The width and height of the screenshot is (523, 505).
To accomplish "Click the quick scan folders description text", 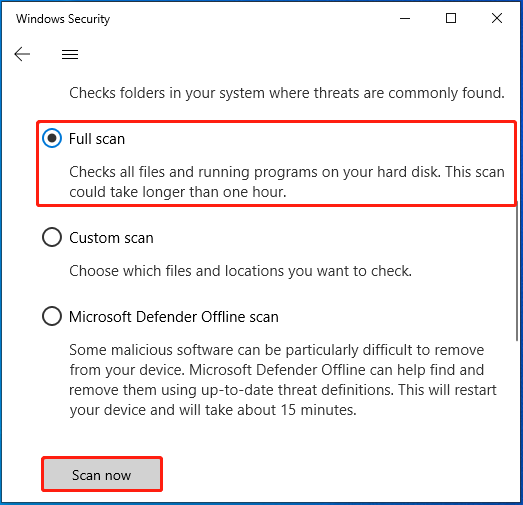I will click(x=287, y=93).
